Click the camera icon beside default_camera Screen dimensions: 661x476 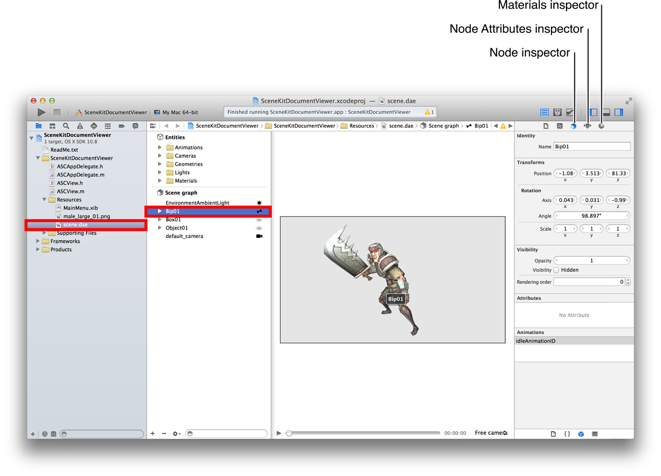coord(259,236)
